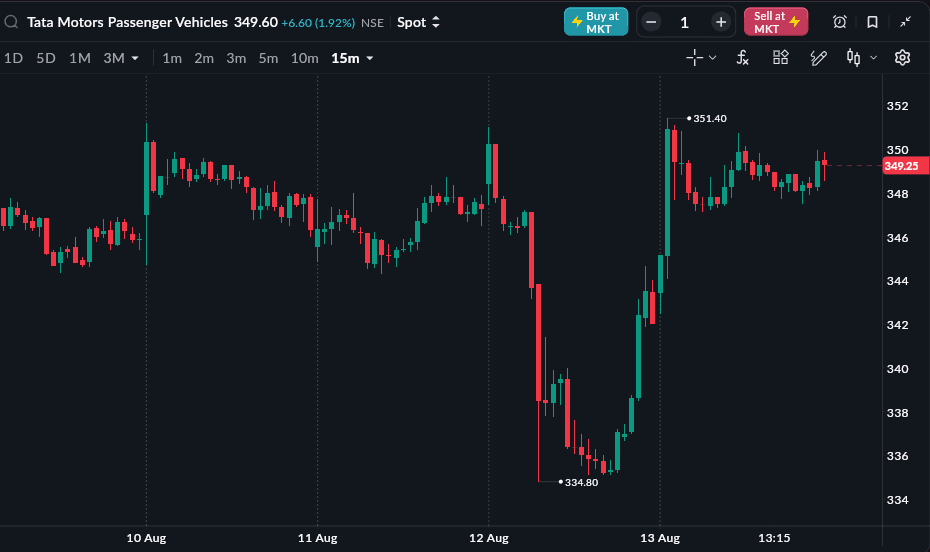Click the Tata Motors Passenger Vehicles name

click(x=128, y=23)
